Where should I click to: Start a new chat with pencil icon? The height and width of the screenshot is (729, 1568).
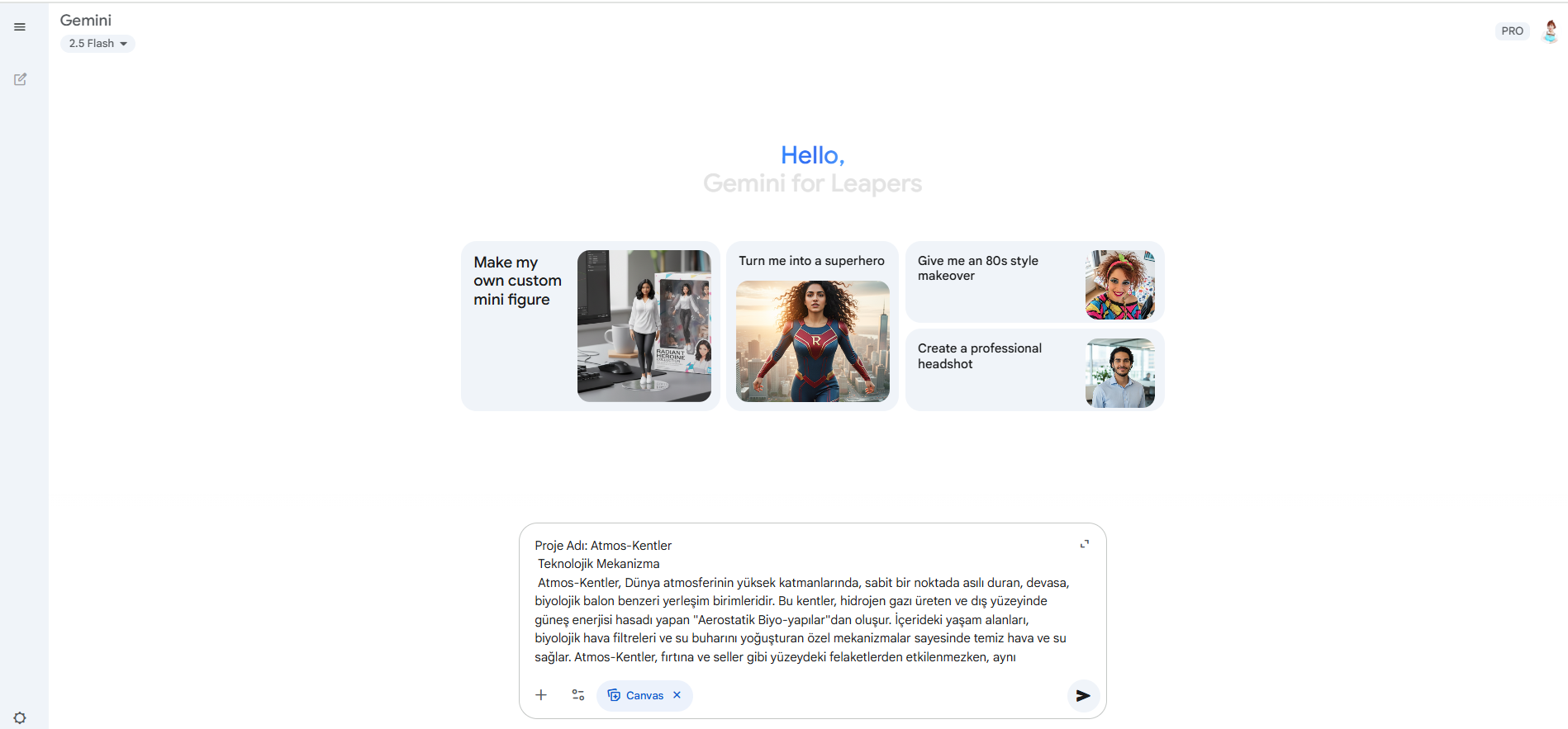[x=20, y=79]
